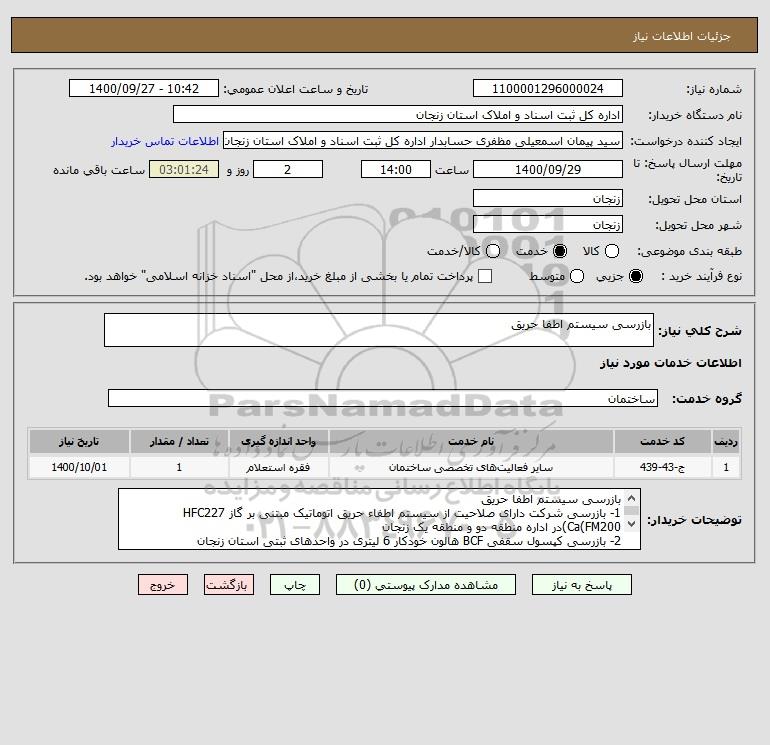
Task: Click the پاسخ به نیاز button
Action: click(581, 585)
